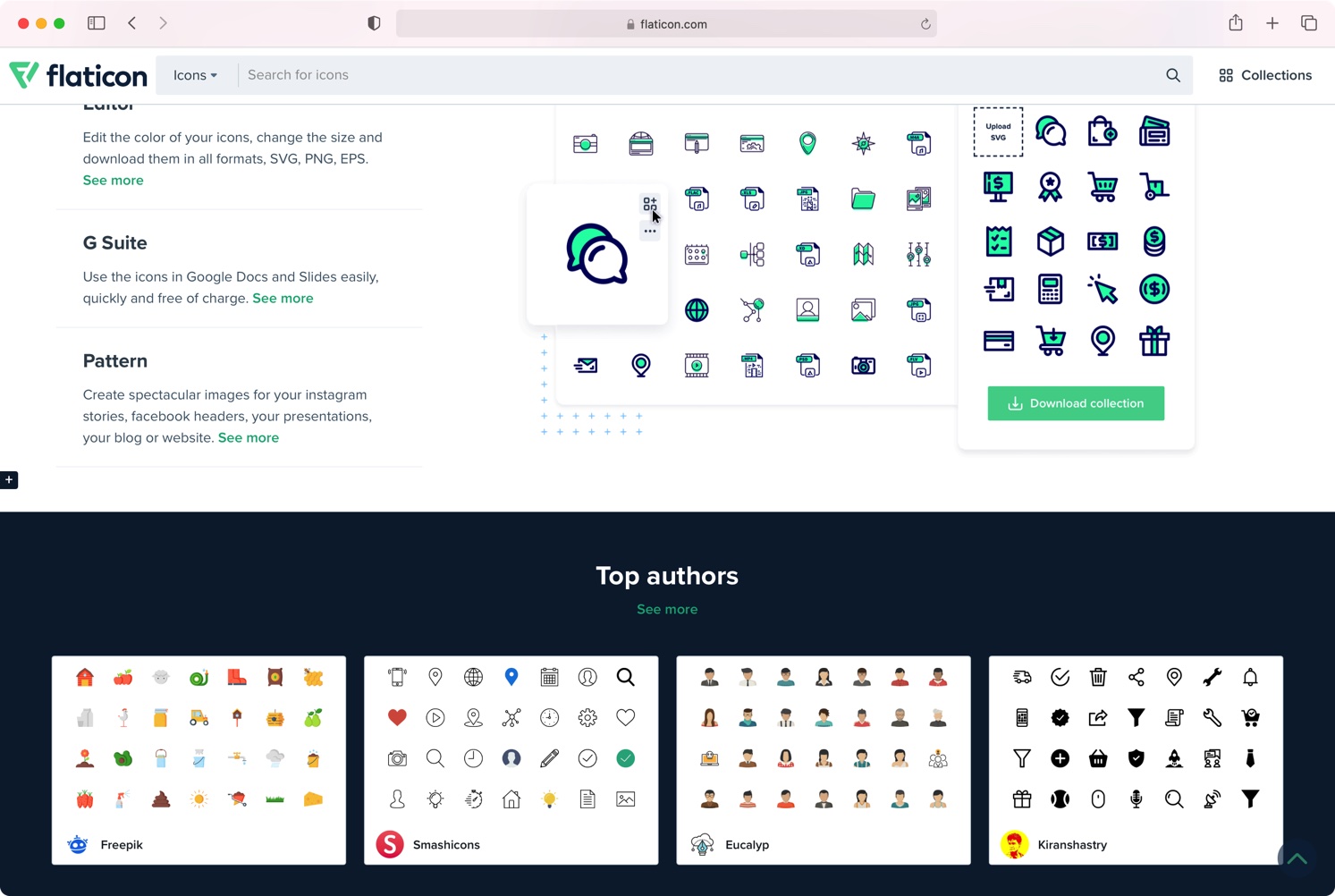Select the gift box collection icon
The height and width of the screenshot is (896, 1335).
pos(1154,341)
